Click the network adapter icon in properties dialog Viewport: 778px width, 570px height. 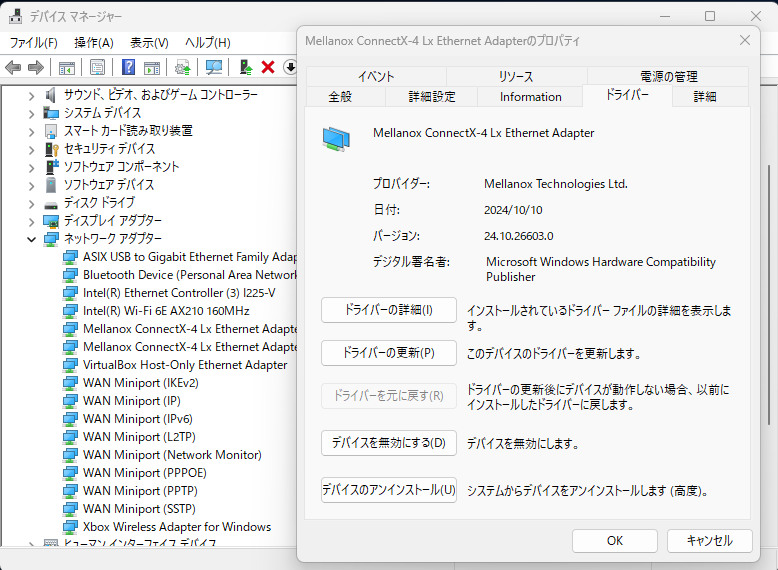point(336,139)
